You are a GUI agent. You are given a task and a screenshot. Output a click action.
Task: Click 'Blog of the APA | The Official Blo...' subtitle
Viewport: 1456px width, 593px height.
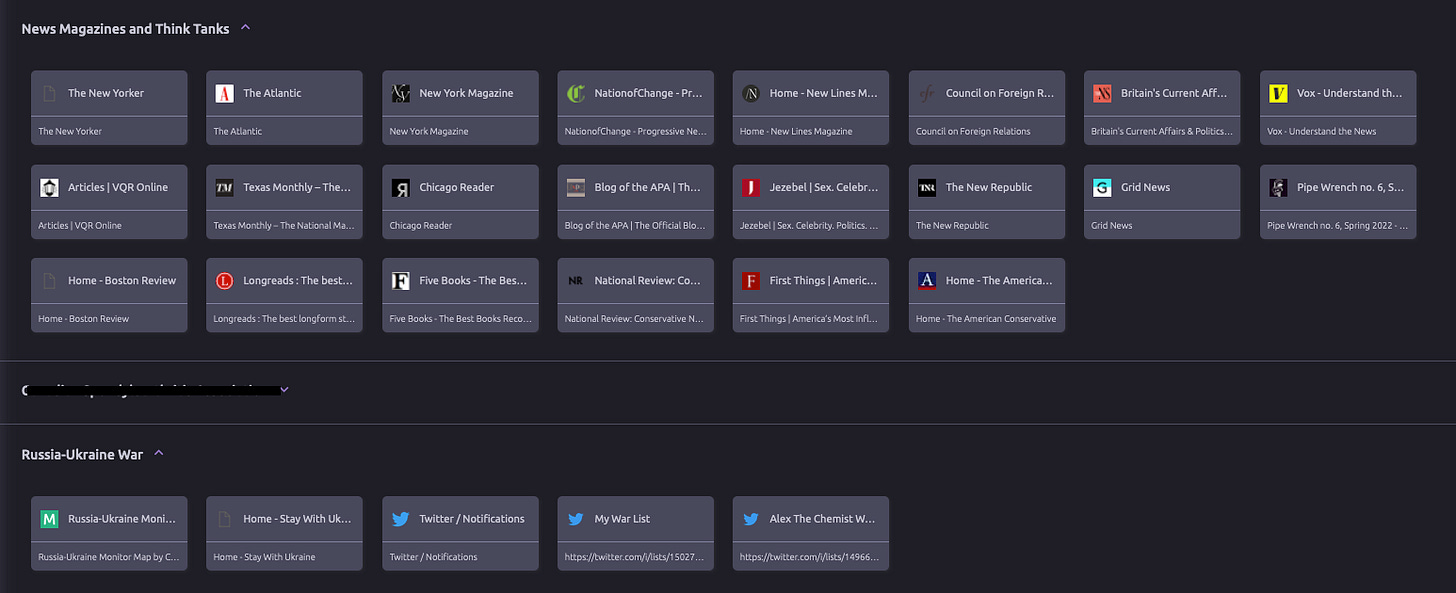pyautogui.click(x=635, y=225)
